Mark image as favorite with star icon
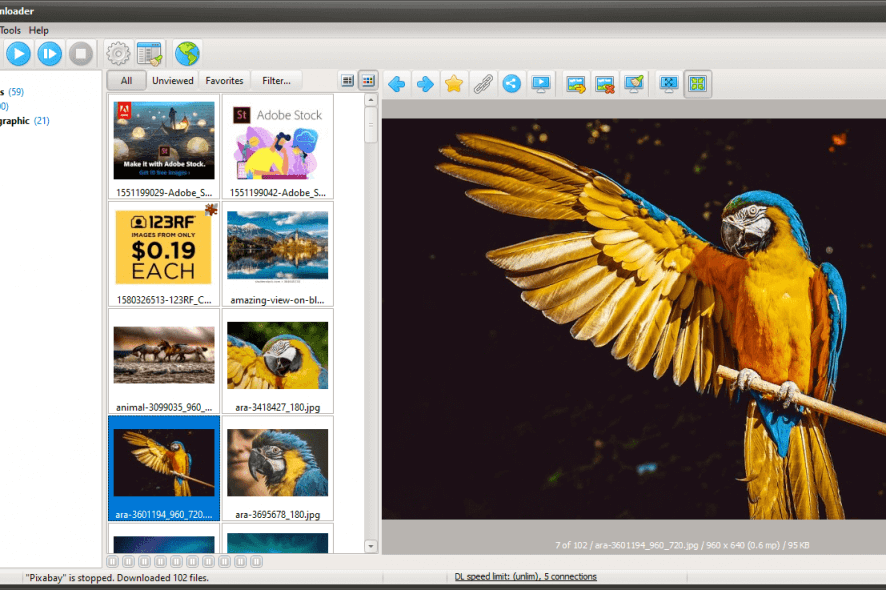Screen dimensions: 886x590 [454, 84]
